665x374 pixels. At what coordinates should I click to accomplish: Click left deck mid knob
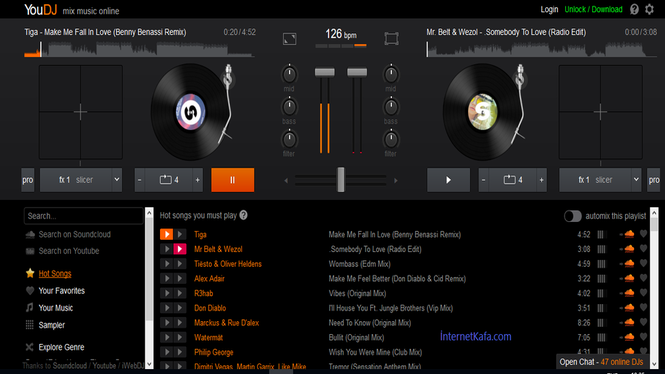click(289, 75)
